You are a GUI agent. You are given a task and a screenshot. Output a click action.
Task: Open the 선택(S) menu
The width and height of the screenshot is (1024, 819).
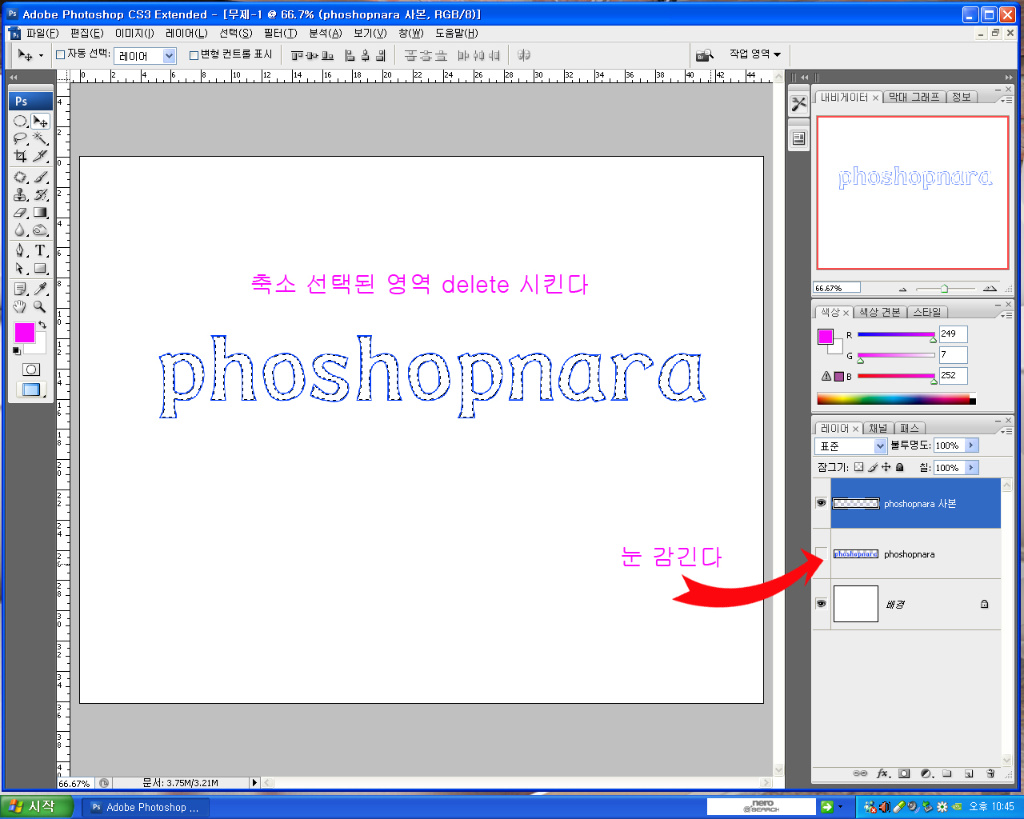pyautogui.click(x=236, y=33)
